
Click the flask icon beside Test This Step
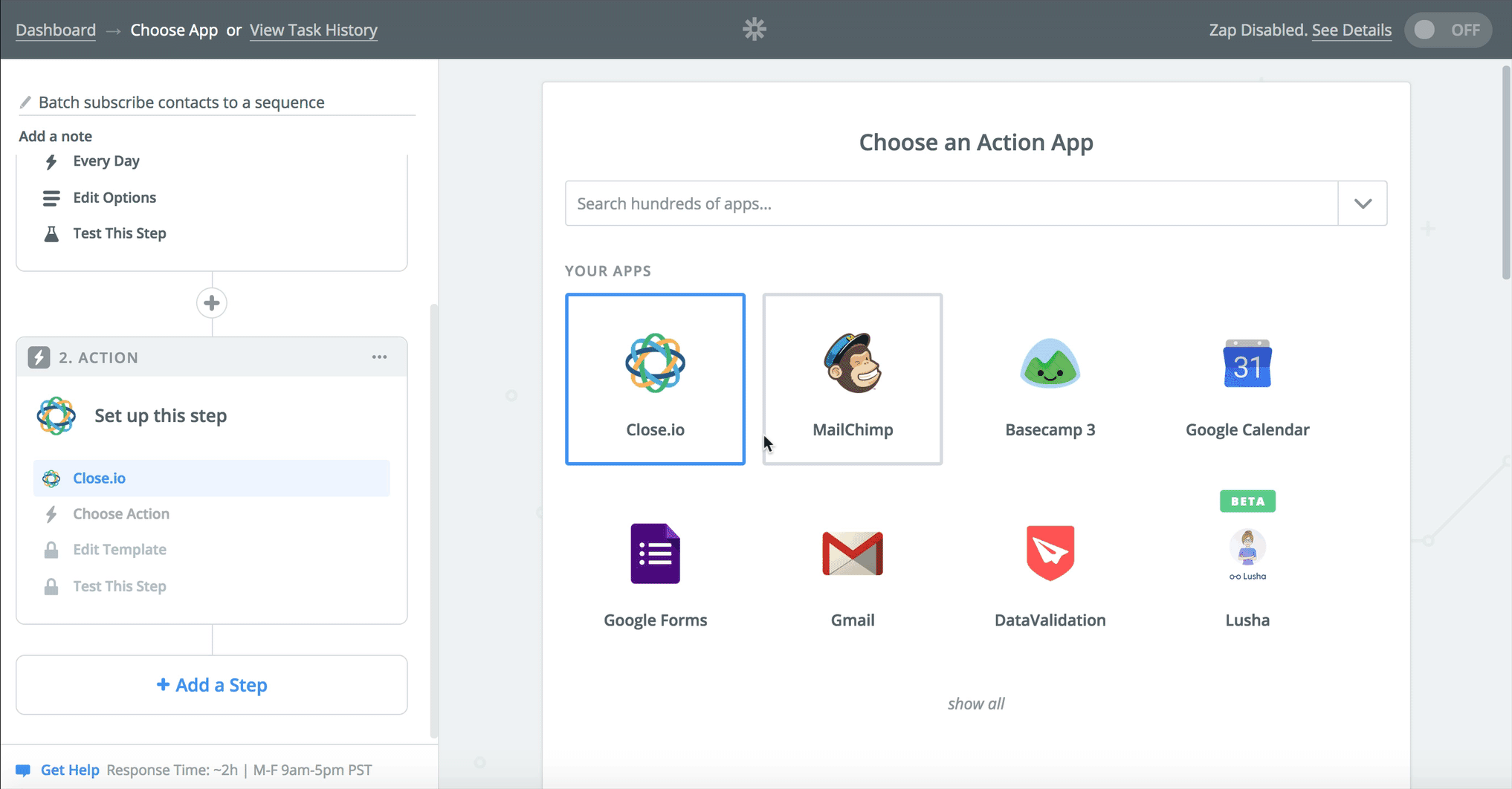pos(51,234)
